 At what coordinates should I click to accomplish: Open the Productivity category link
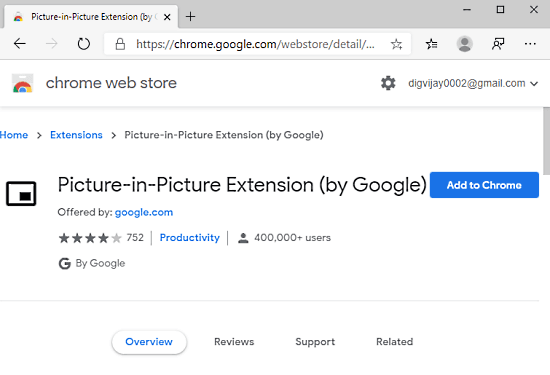(x=189, y=238)
